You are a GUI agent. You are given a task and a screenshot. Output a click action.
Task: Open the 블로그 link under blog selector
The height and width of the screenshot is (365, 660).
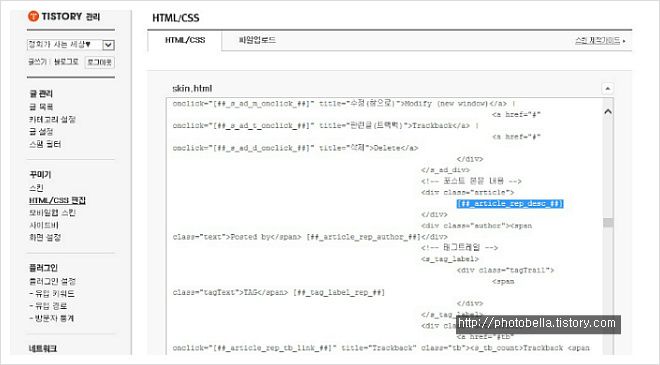pyautogui.click(x=66, y=62)
